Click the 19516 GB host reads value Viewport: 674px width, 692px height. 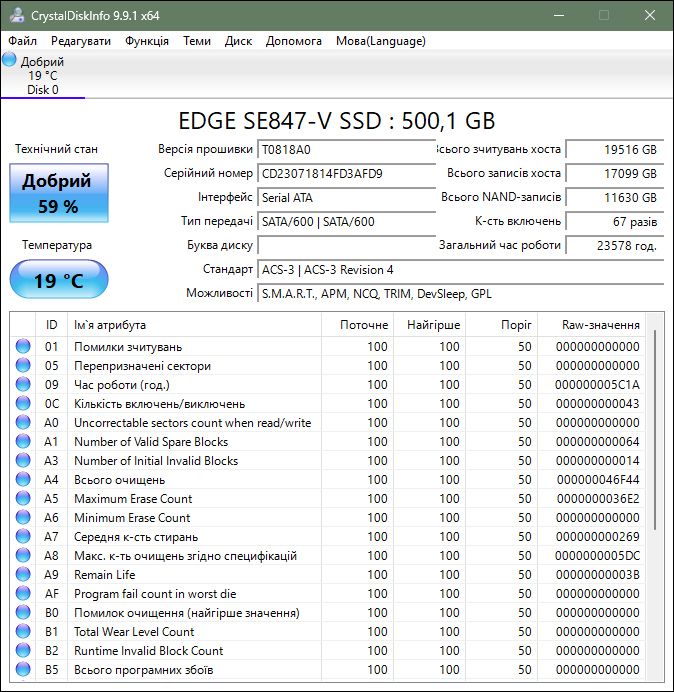tap(615, 150)
